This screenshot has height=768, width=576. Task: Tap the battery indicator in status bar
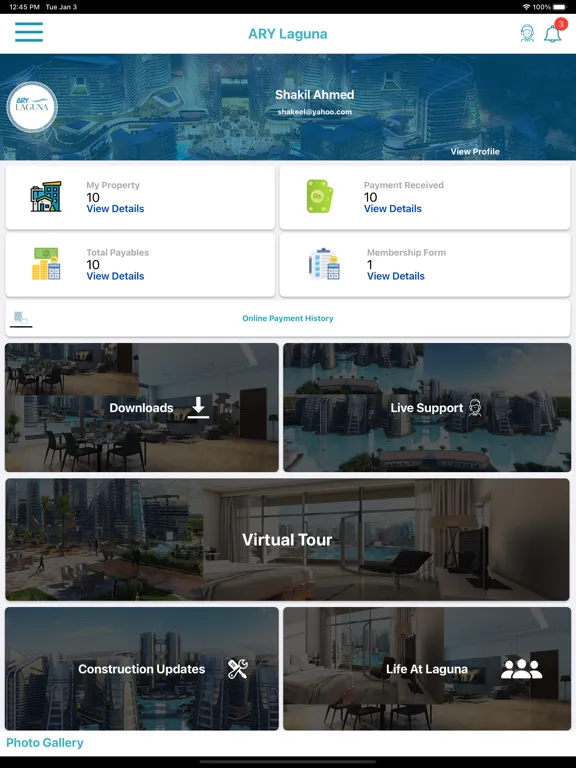559,7
